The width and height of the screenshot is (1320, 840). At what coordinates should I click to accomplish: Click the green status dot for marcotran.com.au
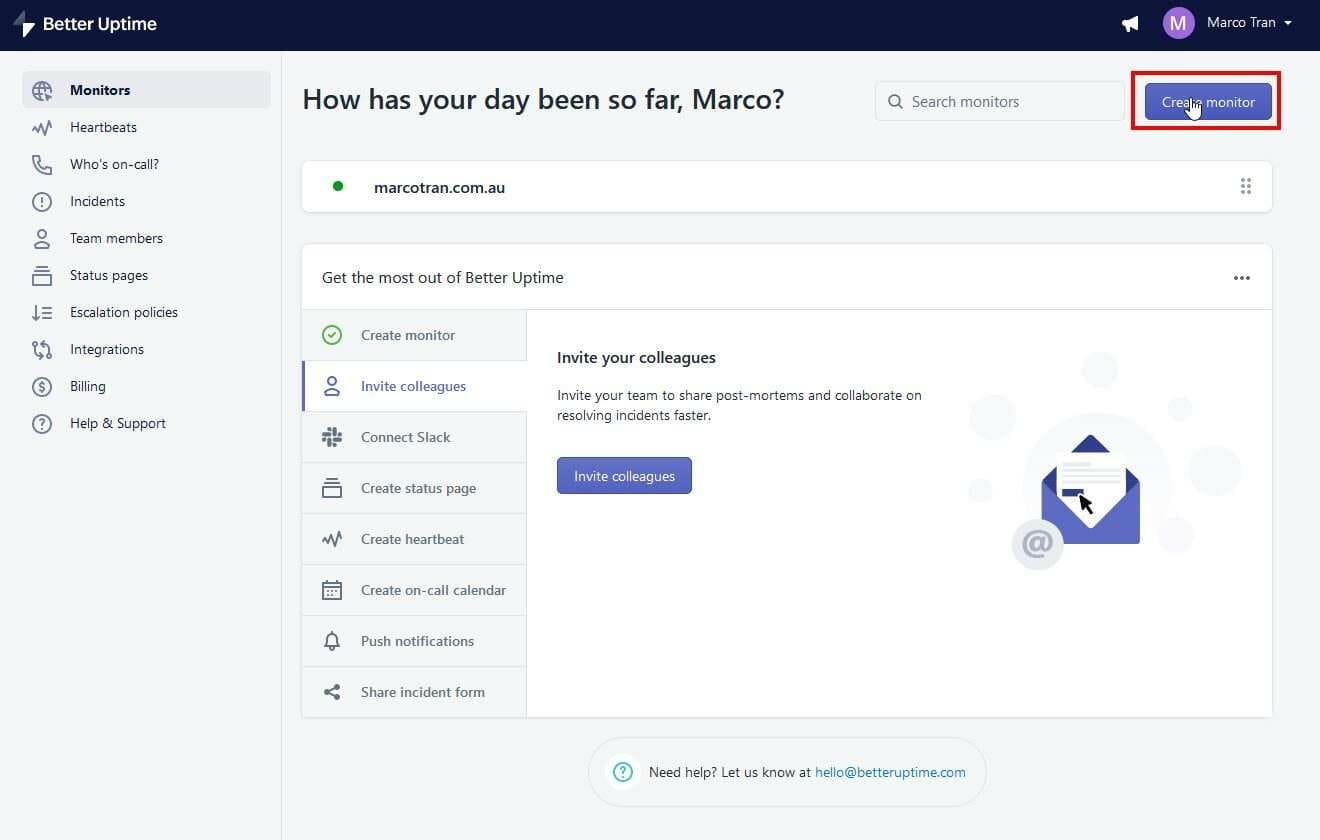337,186
